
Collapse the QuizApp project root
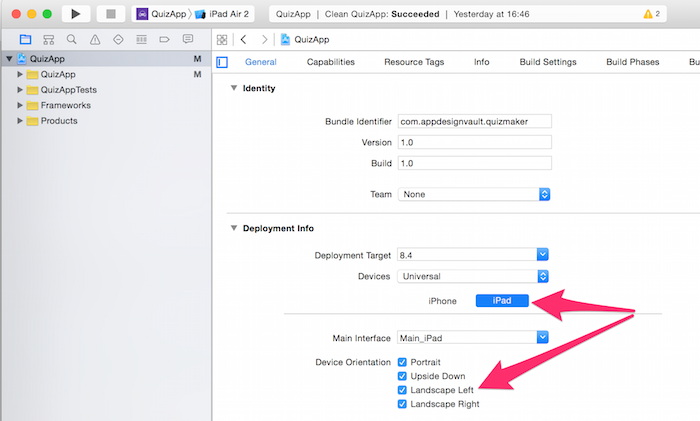[9, 58]
